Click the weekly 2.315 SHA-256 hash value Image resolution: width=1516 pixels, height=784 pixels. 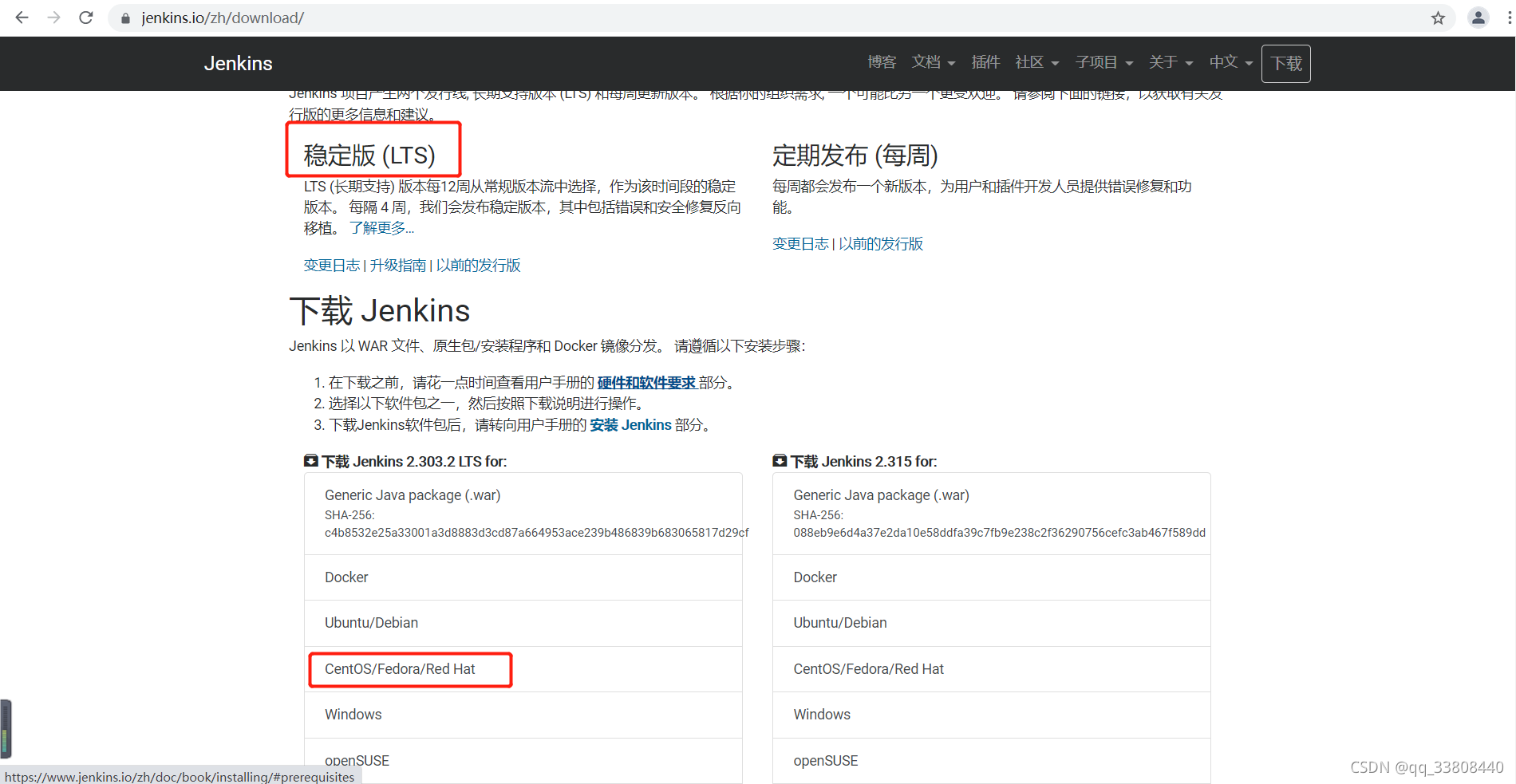(1000, 533)
